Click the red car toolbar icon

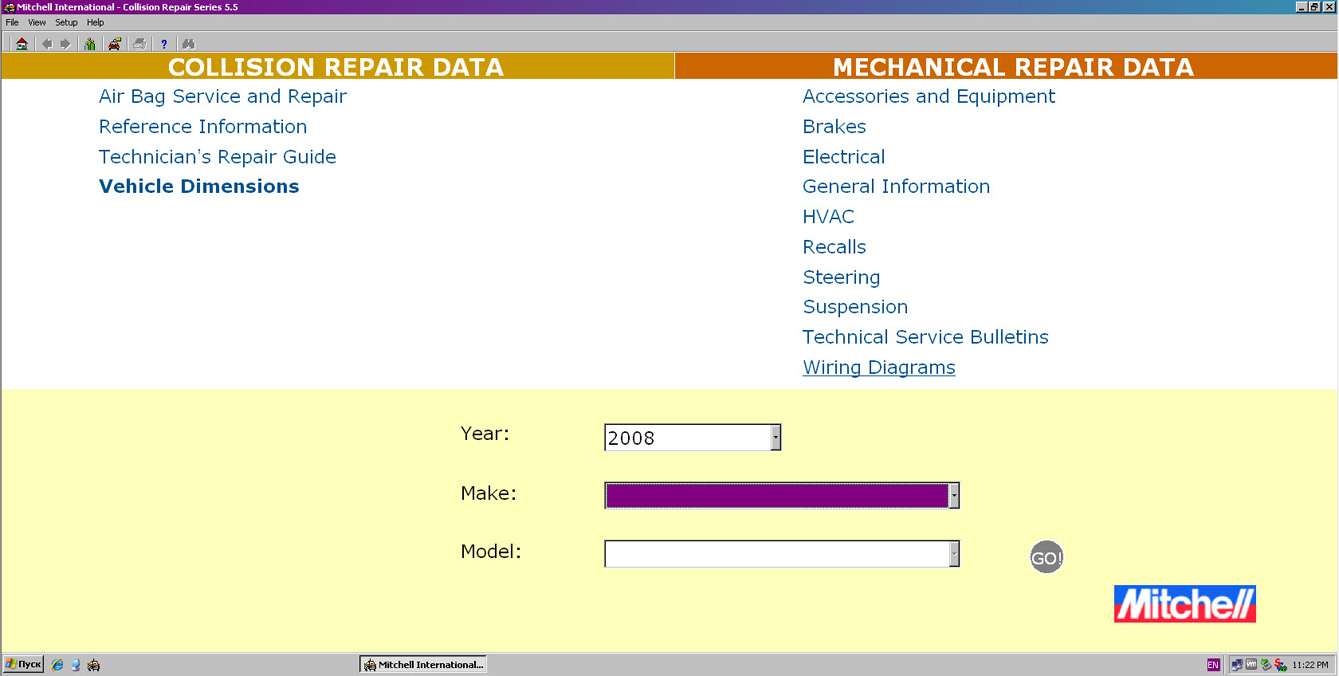click(x=115, y=44)
